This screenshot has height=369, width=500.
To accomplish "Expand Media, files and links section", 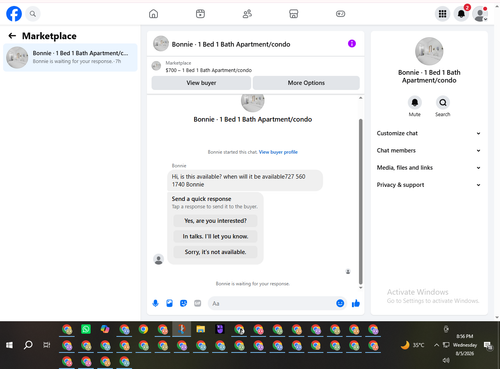I will click(429, 168).
